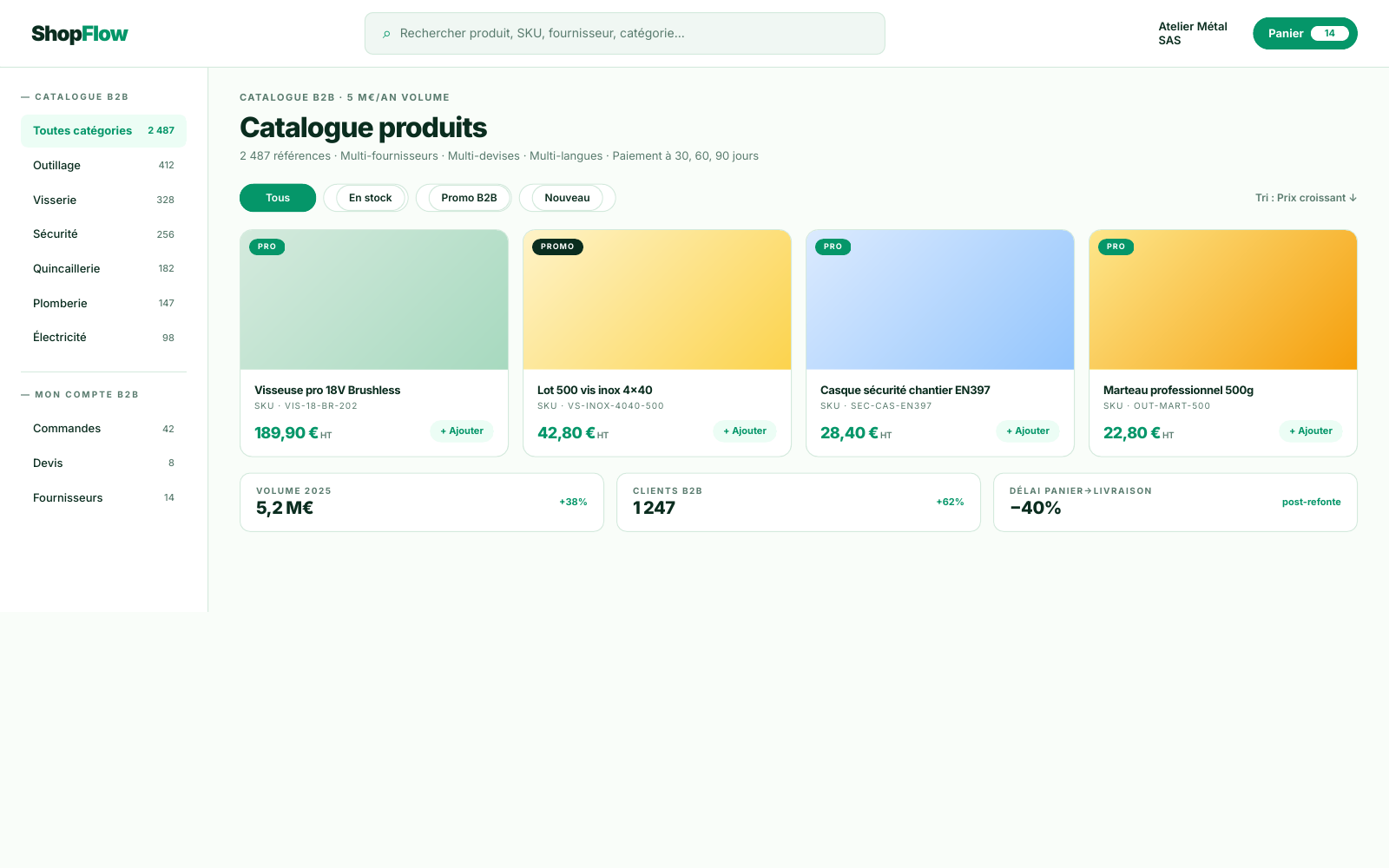This screenshot has height=868, width=1389.
Task: Click the +38% volume change indicator
Action: pyautogui.click(x=573, y=503)
